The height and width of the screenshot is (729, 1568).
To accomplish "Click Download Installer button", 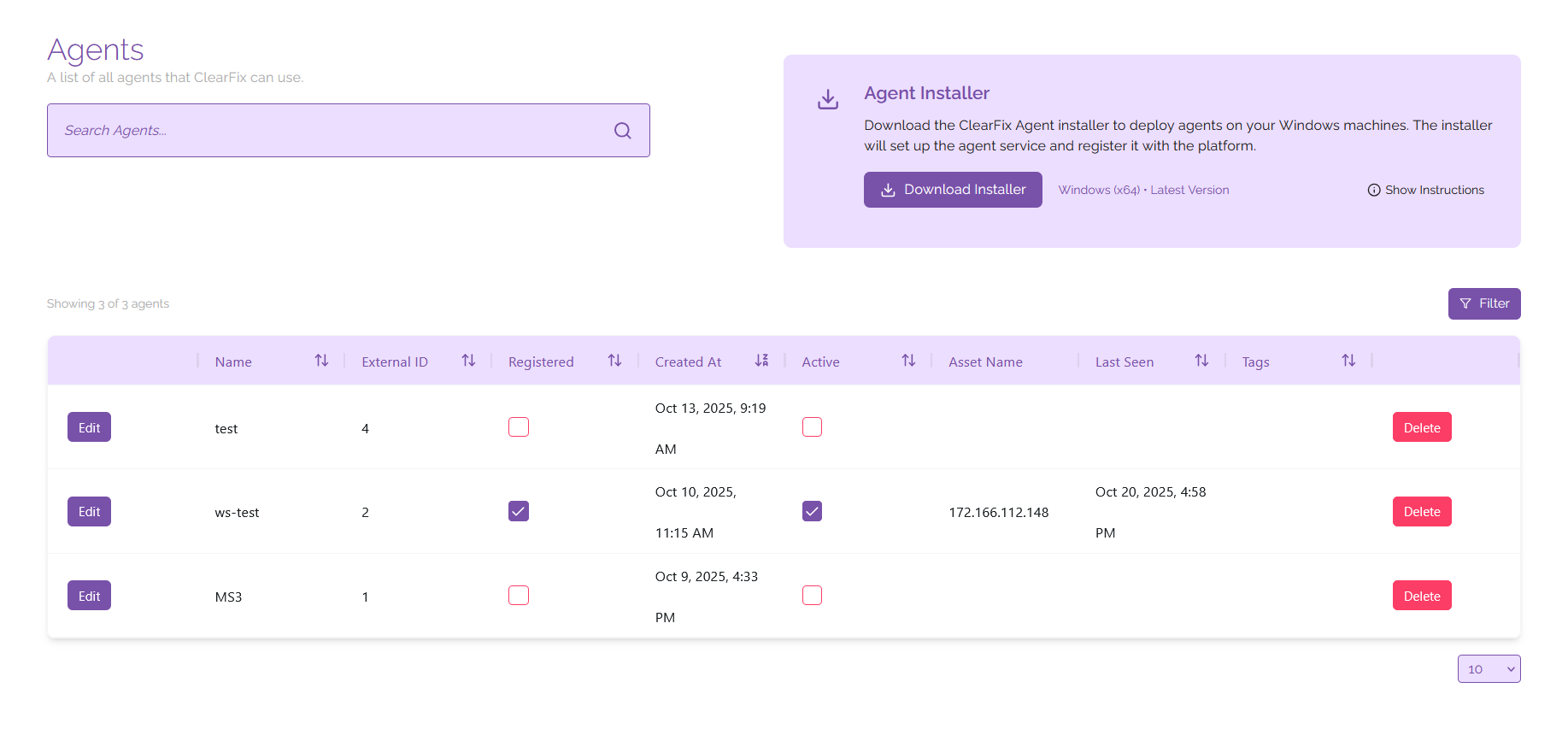I will click(x=953, y=190).
